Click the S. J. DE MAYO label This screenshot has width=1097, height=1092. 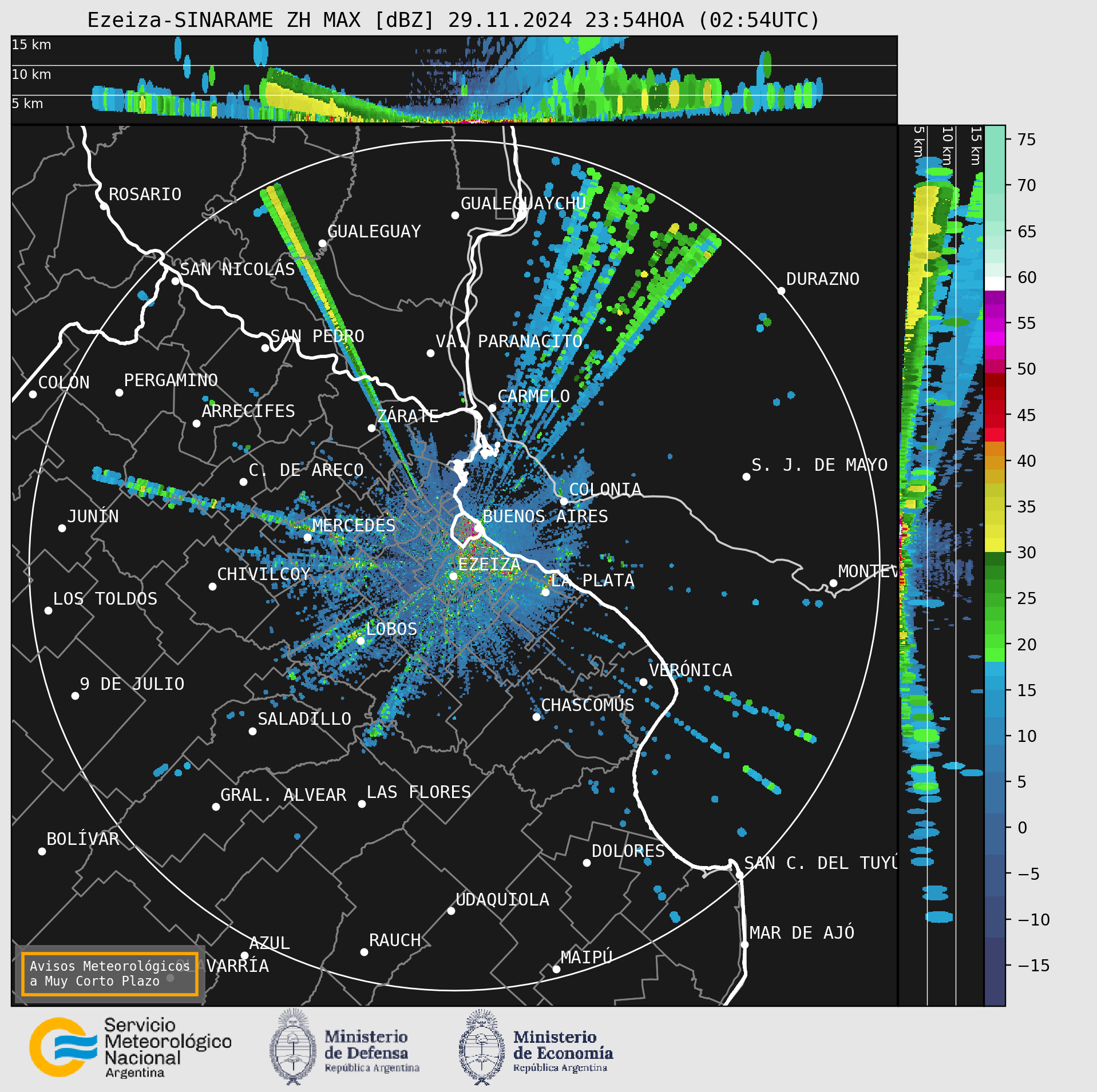[x=819, y=464]
